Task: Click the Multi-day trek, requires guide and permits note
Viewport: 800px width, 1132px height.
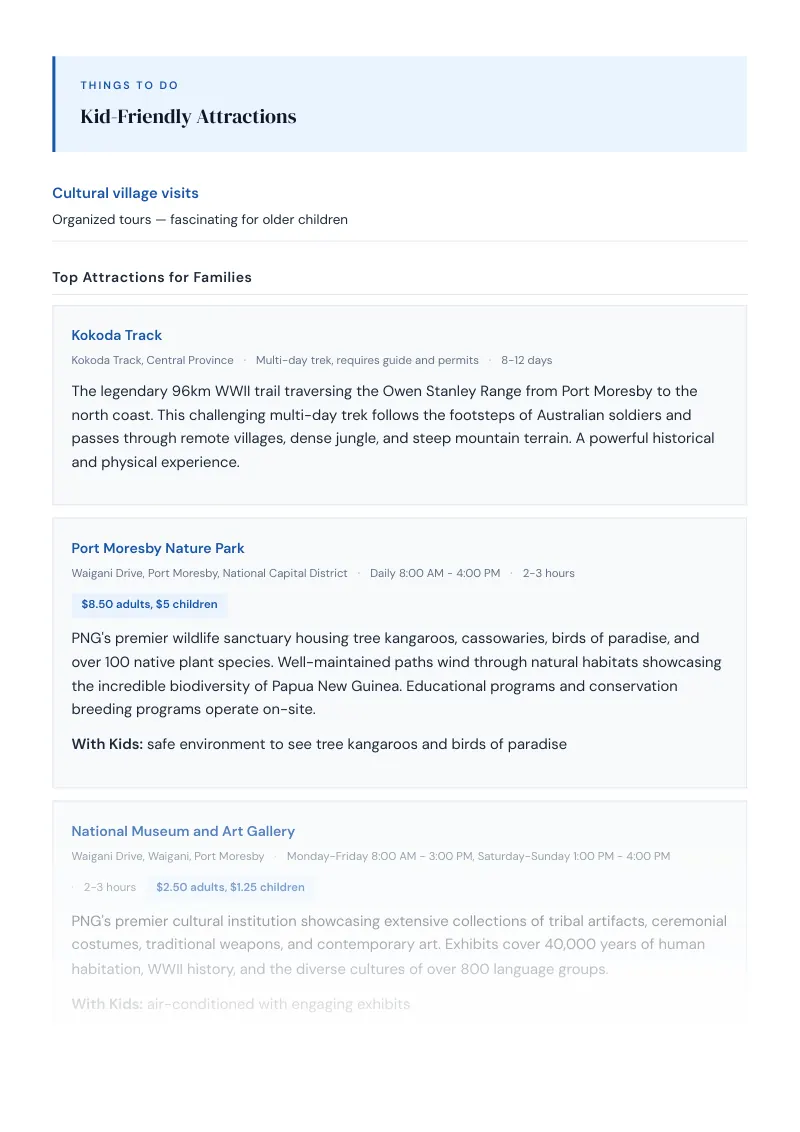Action: click(x=367, y=360)
